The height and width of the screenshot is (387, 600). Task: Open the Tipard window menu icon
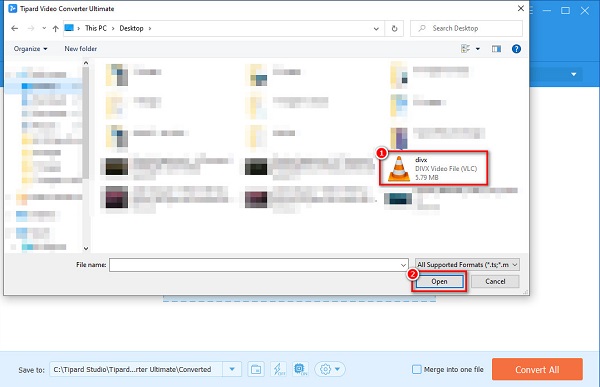(532, 11)
